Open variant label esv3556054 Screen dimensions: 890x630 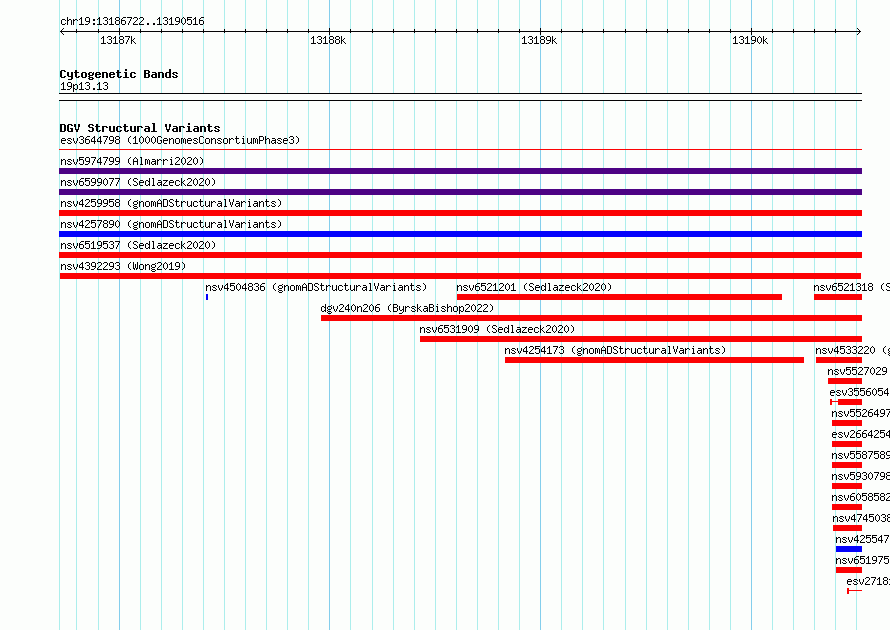click(859, 392)
